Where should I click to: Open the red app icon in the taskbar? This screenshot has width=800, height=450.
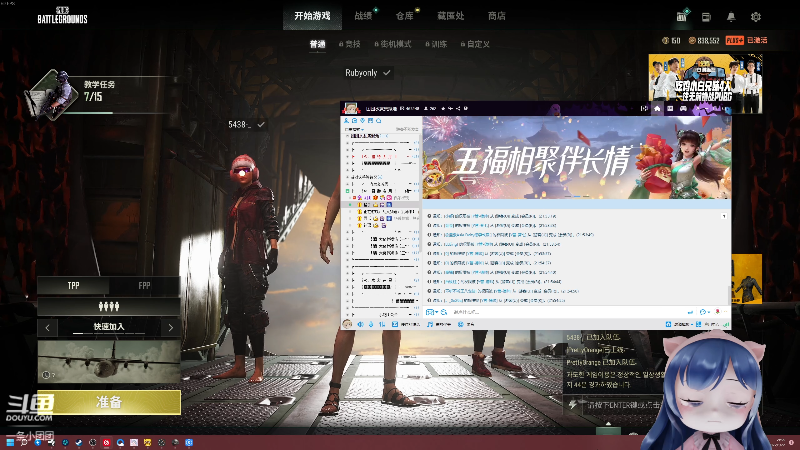tap(106, 442)
